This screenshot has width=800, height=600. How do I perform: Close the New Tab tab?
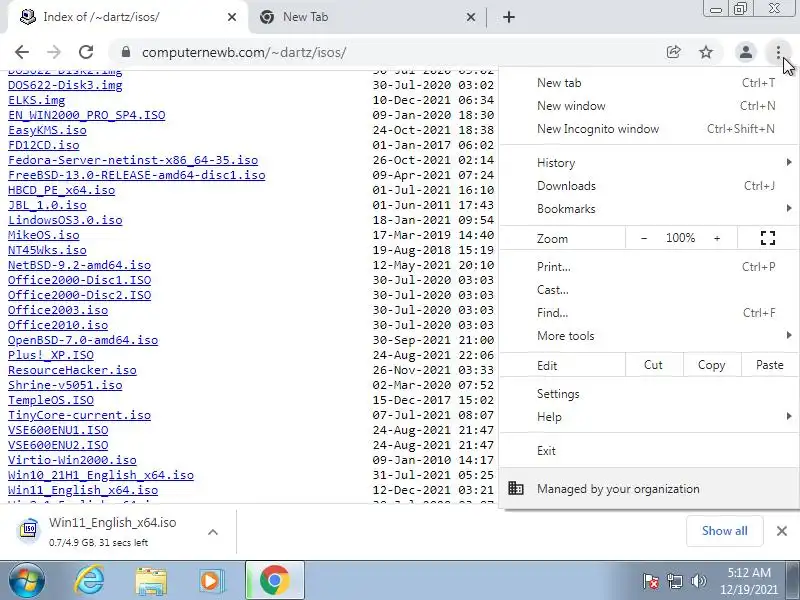471,17
